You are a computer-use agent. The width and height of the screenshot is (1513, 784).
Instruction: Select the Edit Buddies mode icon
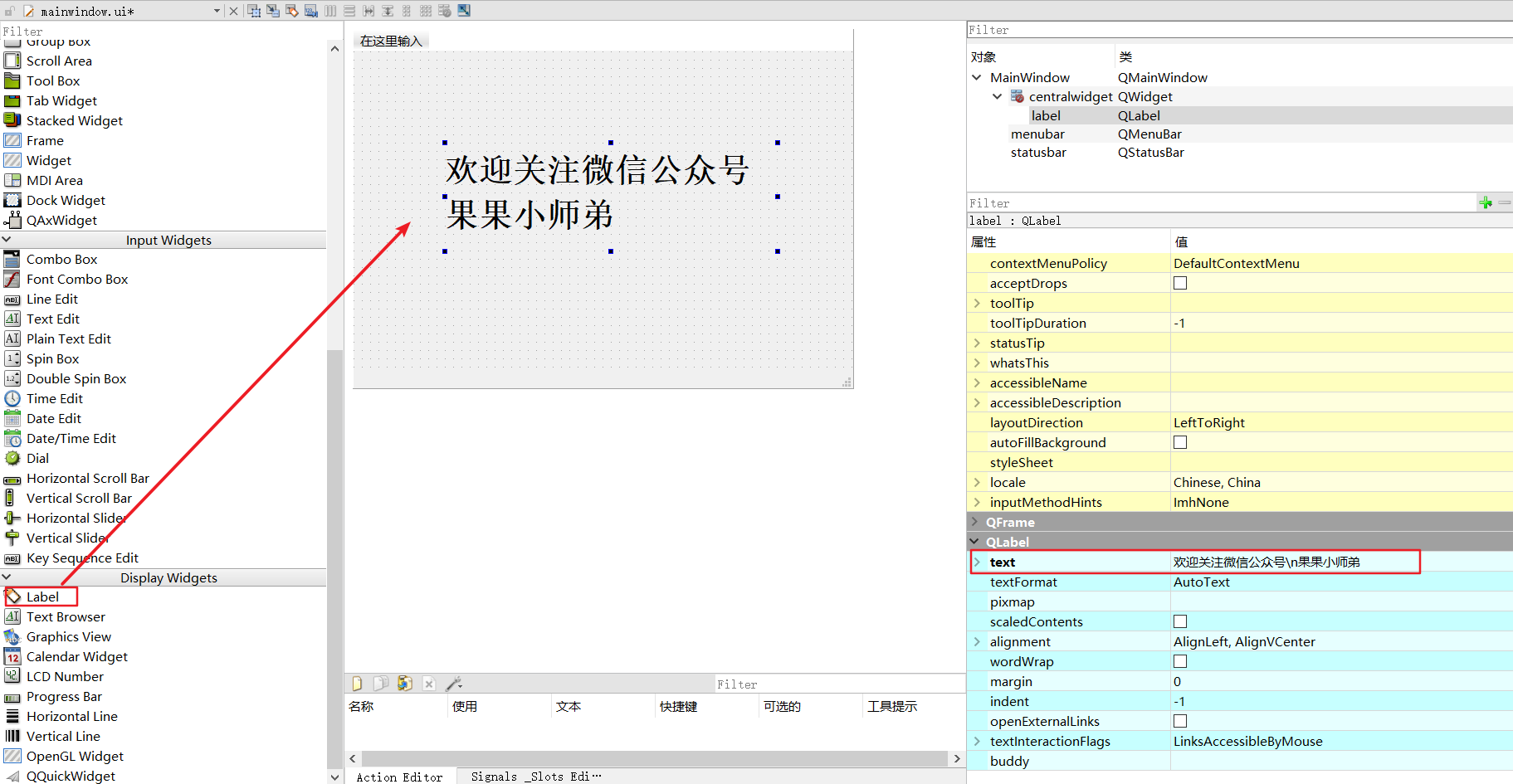pyautogui.click(x=292, y=11)
